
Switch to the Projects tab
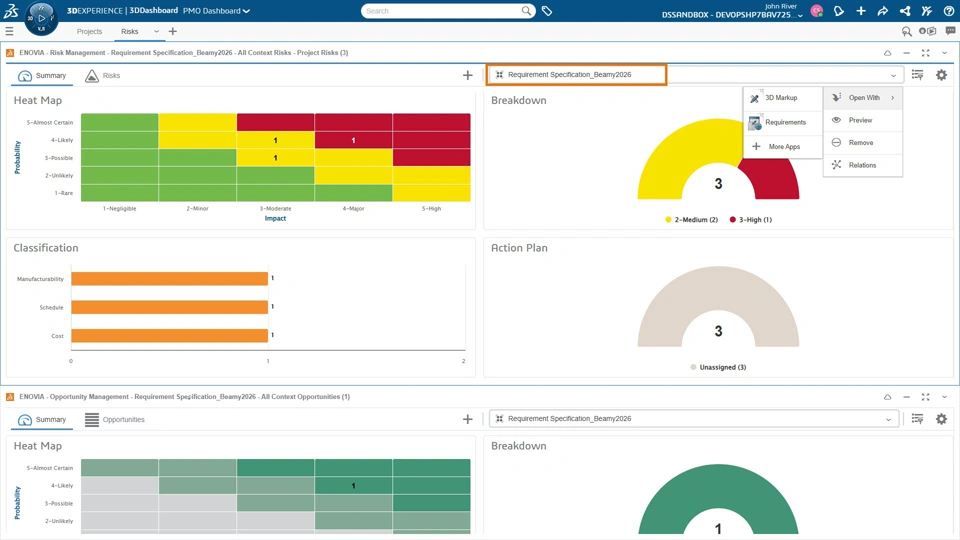tap(89, 31)
